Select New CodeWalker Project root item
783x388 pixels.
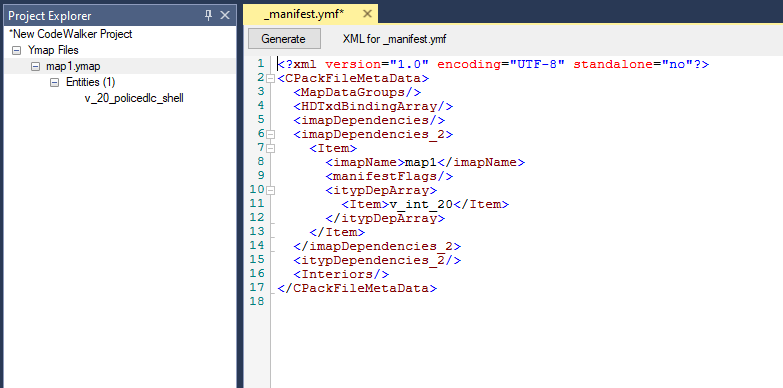click(70, 34)
